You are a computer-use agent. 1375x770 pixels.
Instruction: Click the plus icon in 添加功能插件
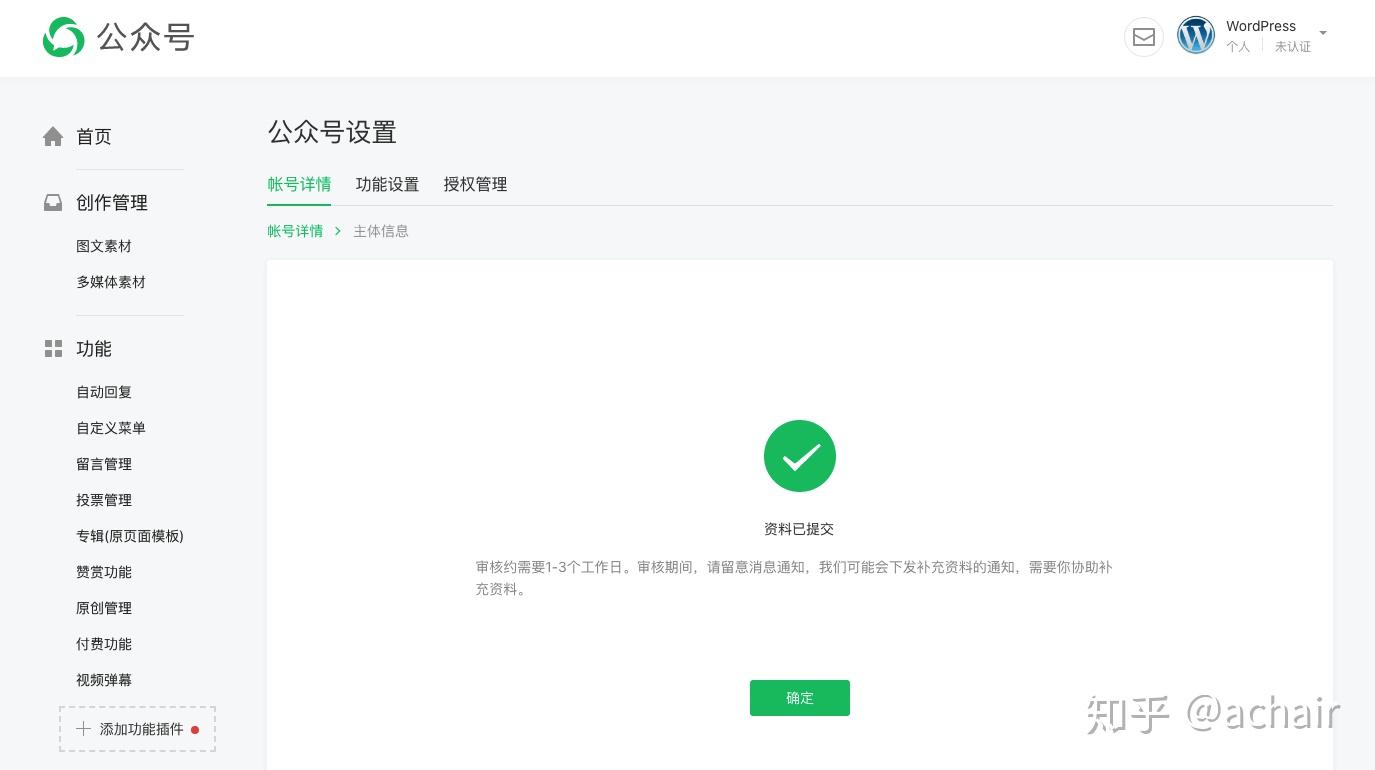tap(83, 729)
